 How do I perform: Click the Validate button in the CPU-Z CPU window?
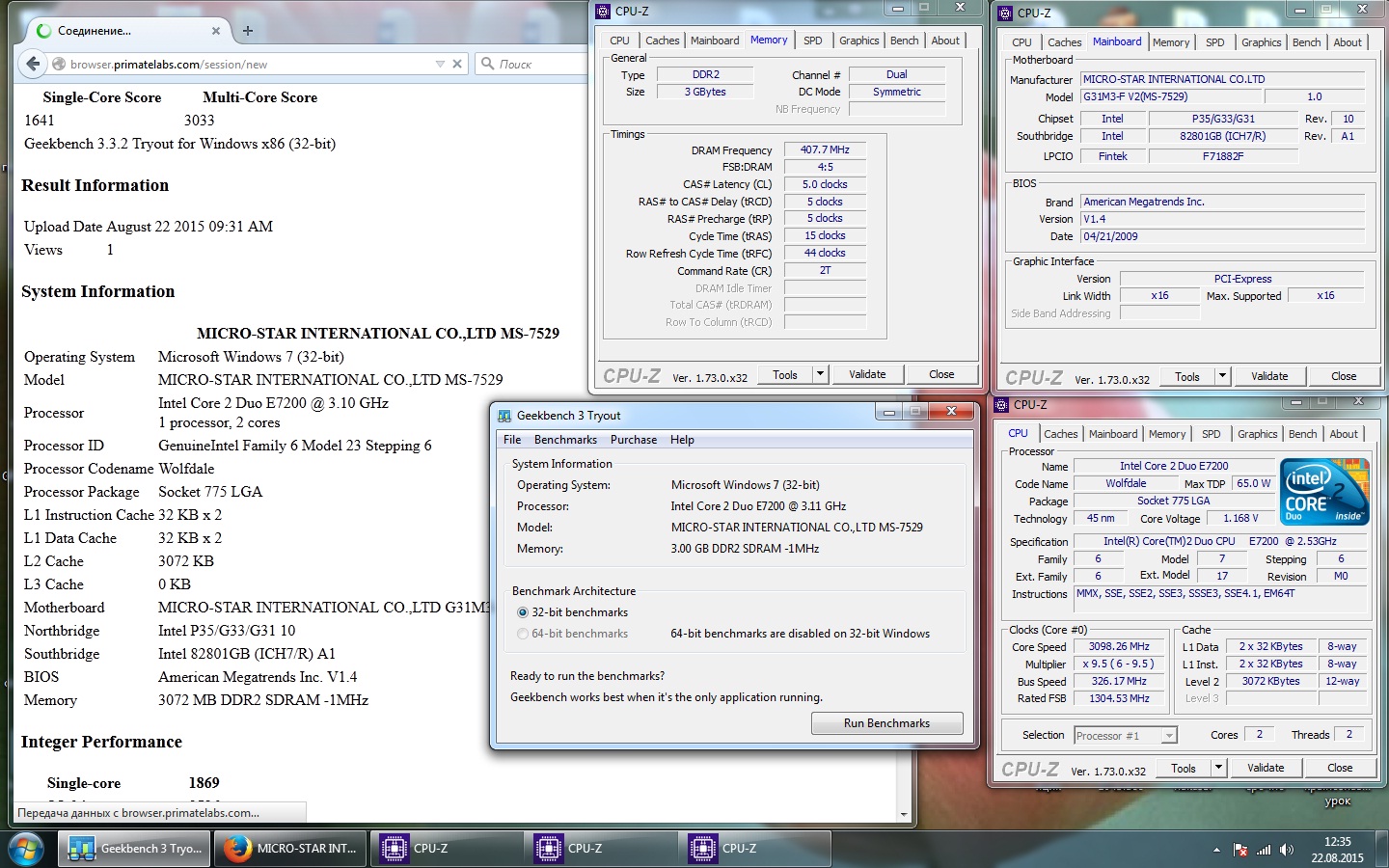(x=1266, y=768)
